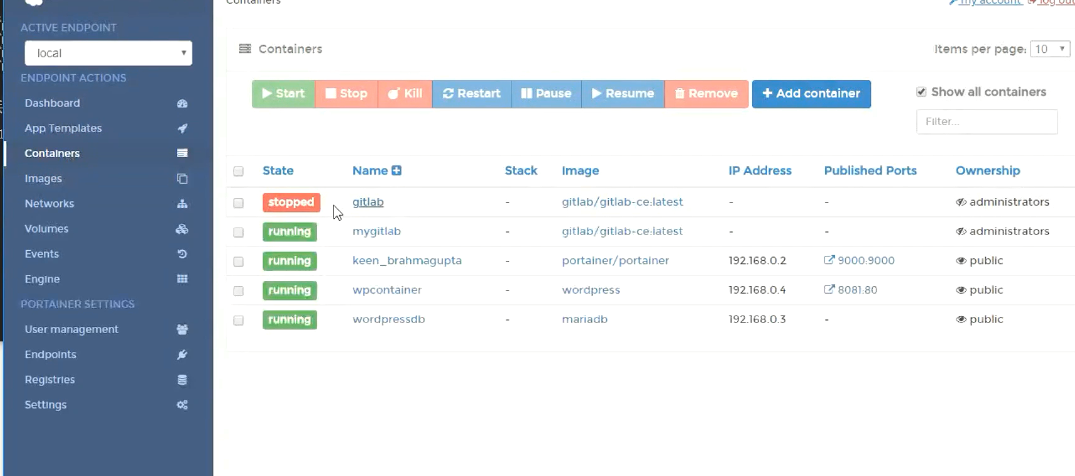This screenshot has height=476, width=1075.
Task: Open the portainer/portainer image link
Action: (616, 261)
